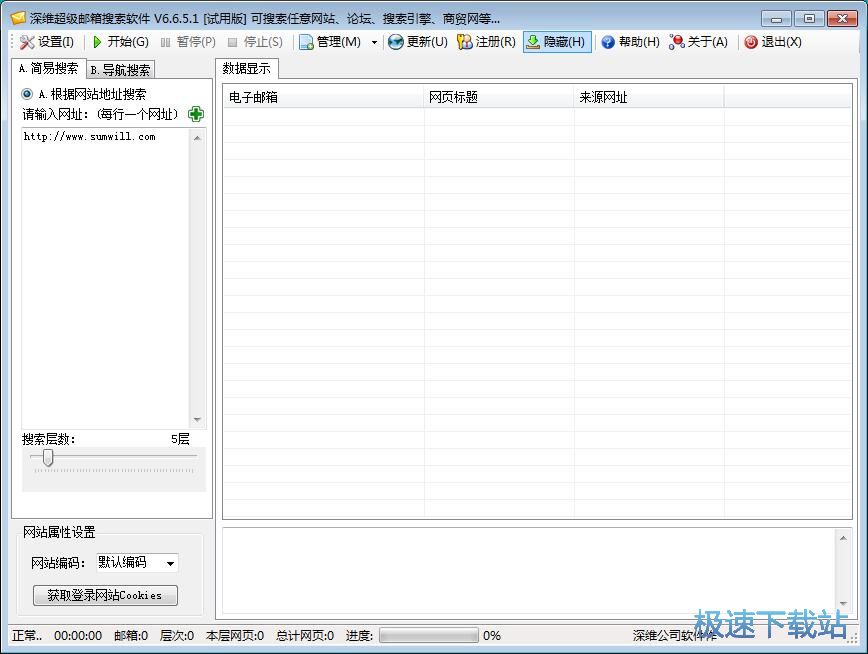Click the 本层网页:0 status entry

tap(235, 636)
